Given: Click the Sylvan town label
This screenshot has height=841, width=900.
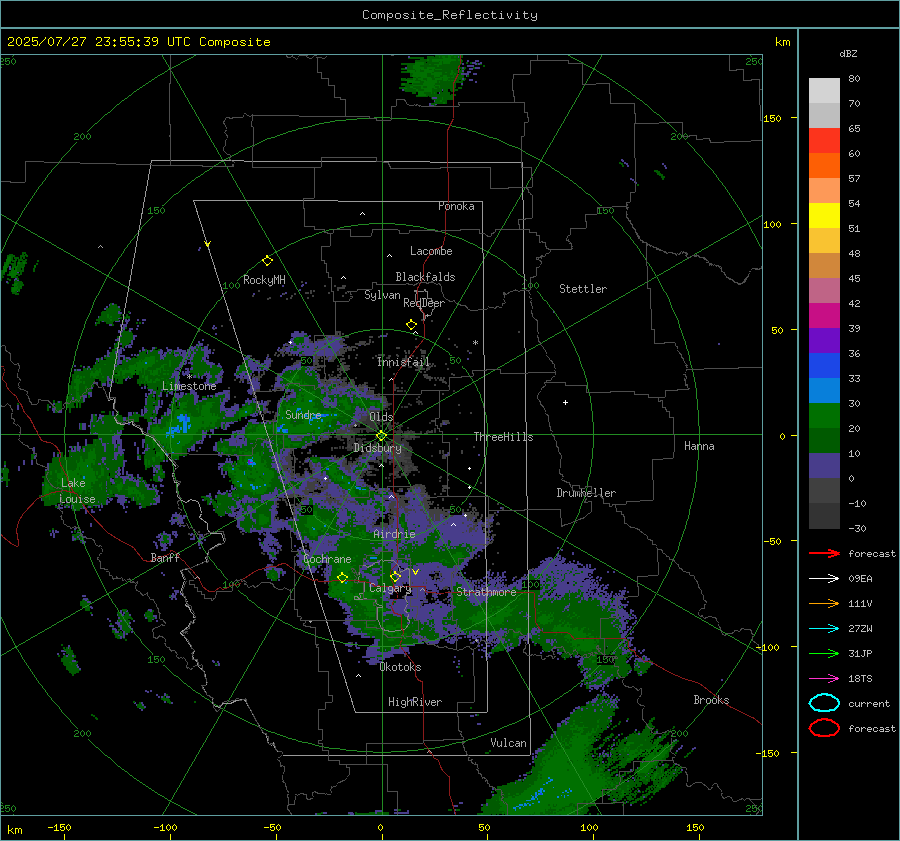Looking at the screenshot, I should coord(382,295).
